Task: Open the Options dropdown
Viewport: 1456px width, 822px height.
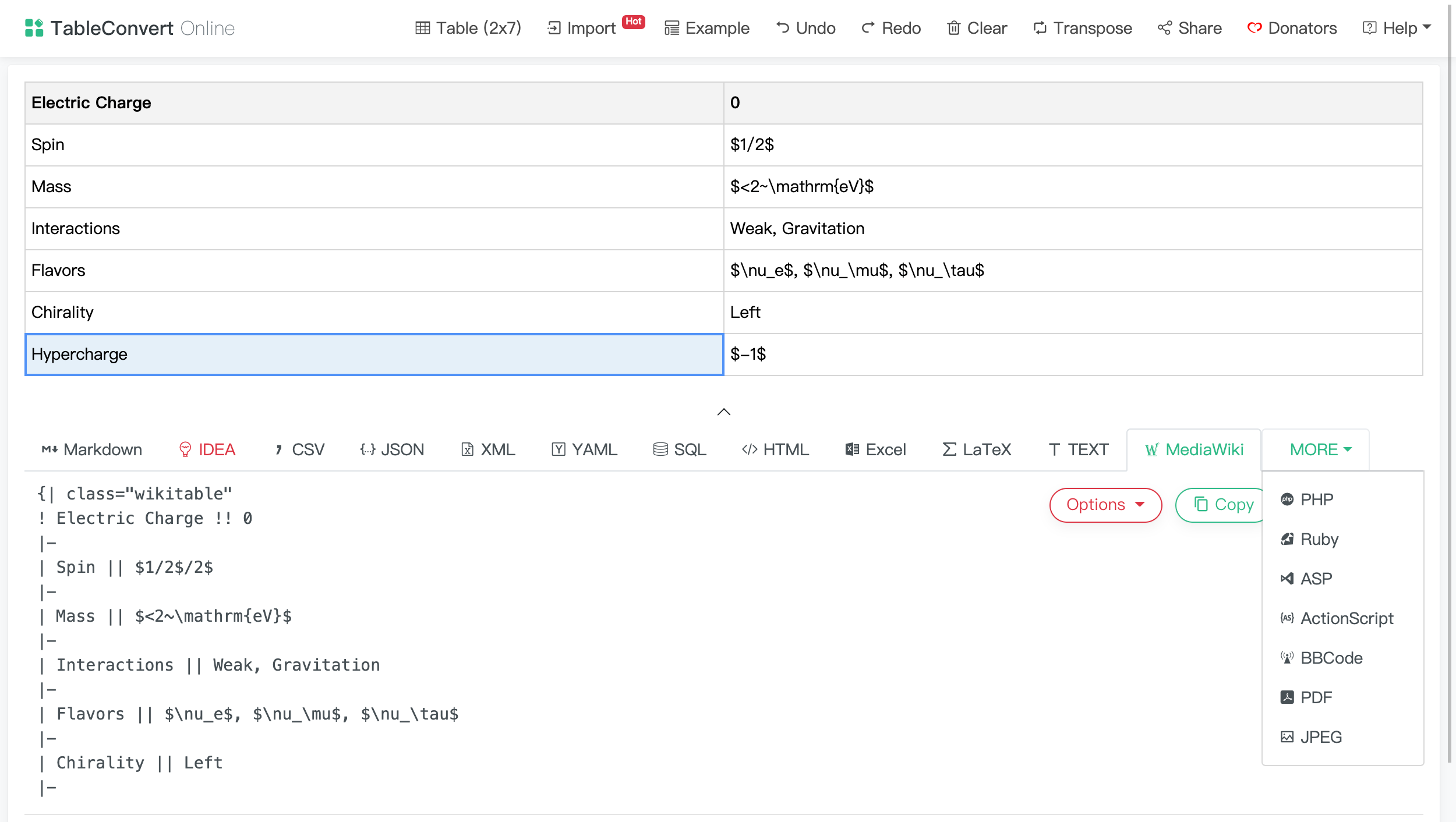Action: (x=1105, y=505)
